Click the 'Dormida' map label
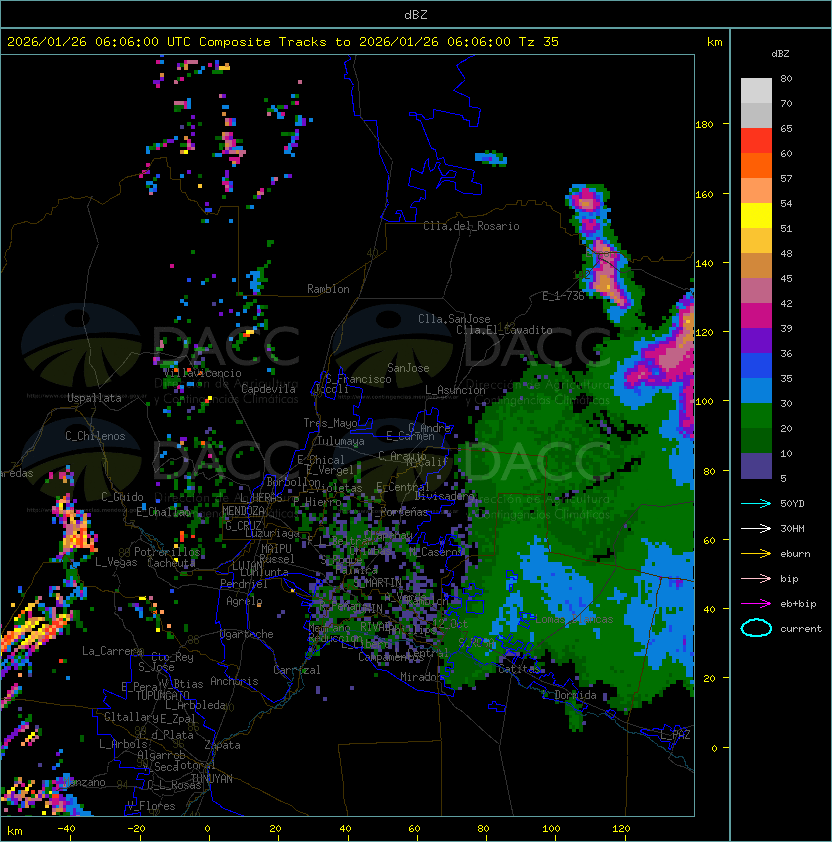Viewport: 832px width, 842px height. 575,695
